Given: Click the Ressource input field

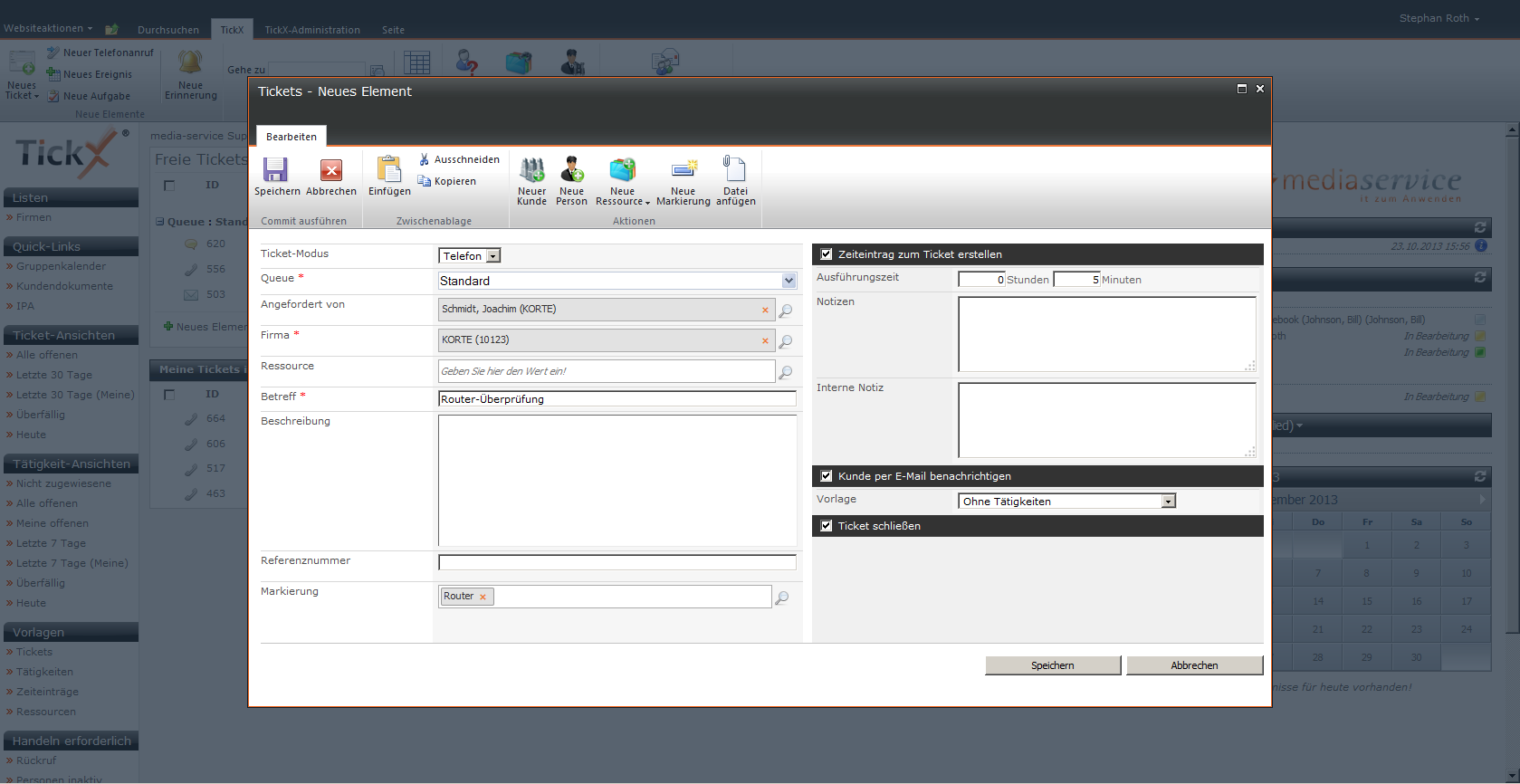Looking at the screenshot, I should [x=607, y=371].
